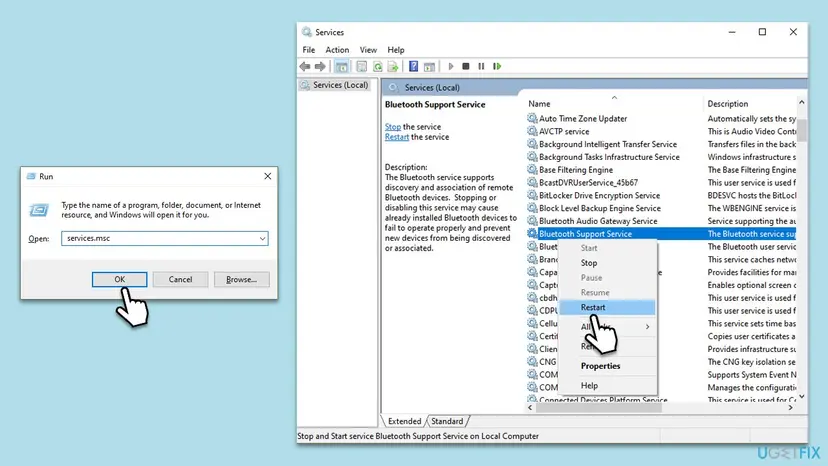This screenshot has width=828, height=466.
Task: Click Browse... in the Run dialog
Action: point(241,279)
